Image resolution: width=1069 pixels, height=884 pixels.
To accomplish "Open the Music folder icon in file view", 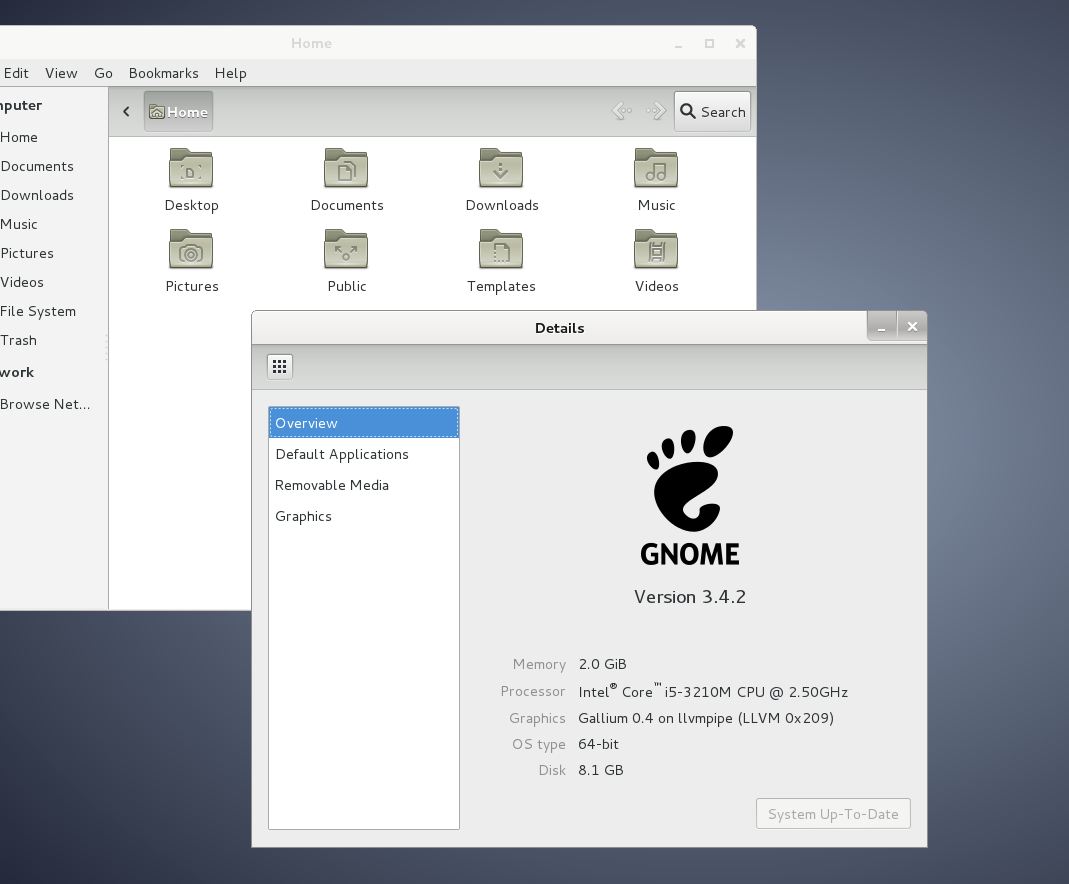I will (x=656, y=168).
